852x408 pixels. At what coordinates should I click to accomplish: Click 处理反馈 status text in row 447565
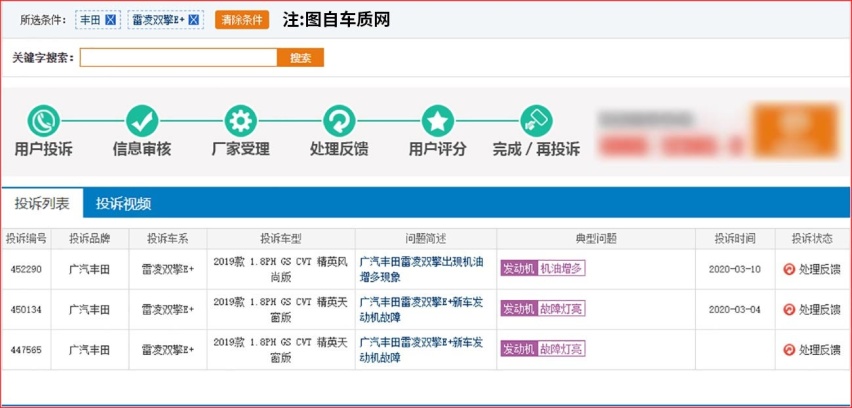(819, 350)
